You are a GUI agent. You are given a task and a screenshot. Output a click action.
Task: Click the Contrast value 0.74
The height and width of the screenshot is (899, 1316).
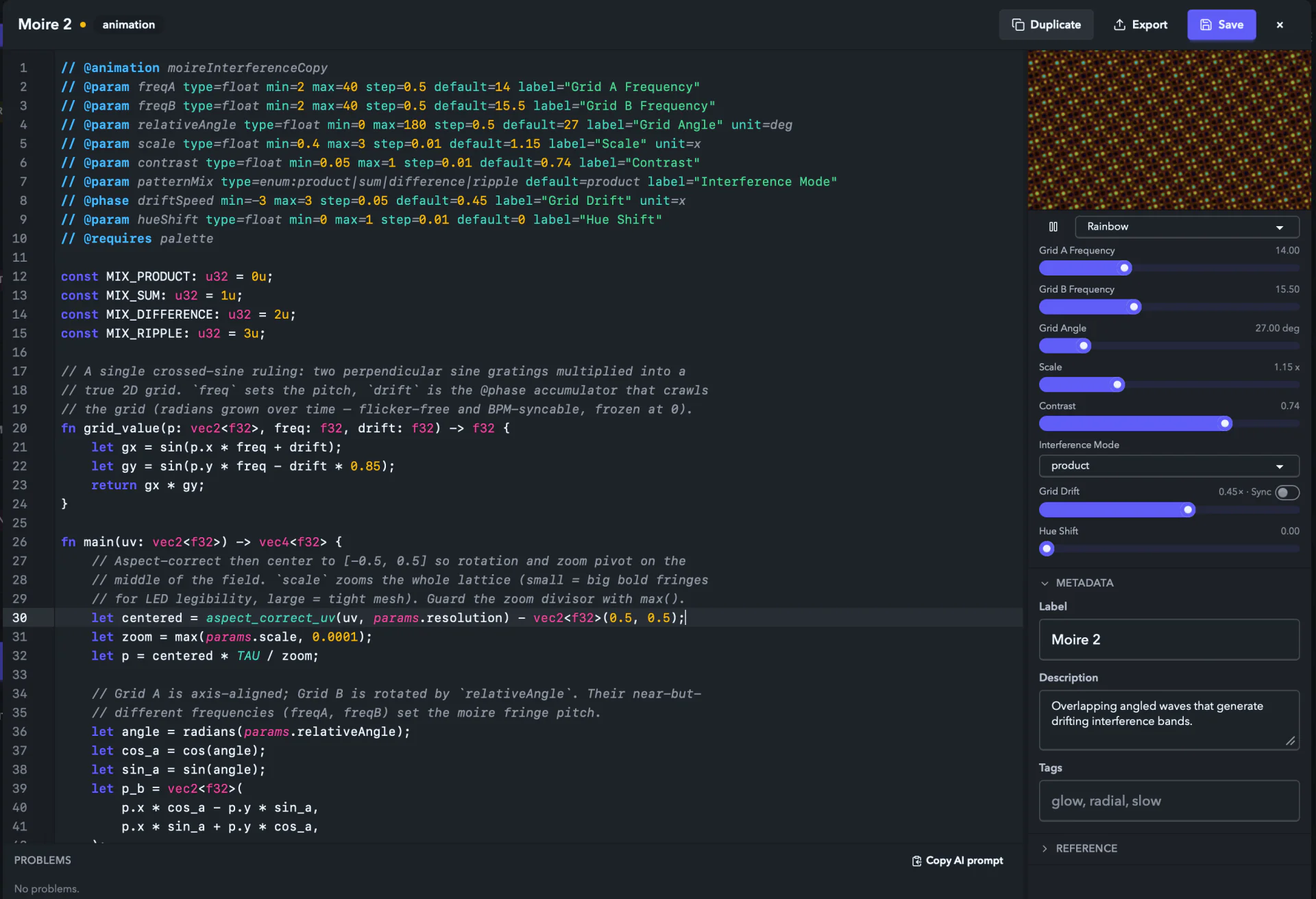(x=1289, y=406)
